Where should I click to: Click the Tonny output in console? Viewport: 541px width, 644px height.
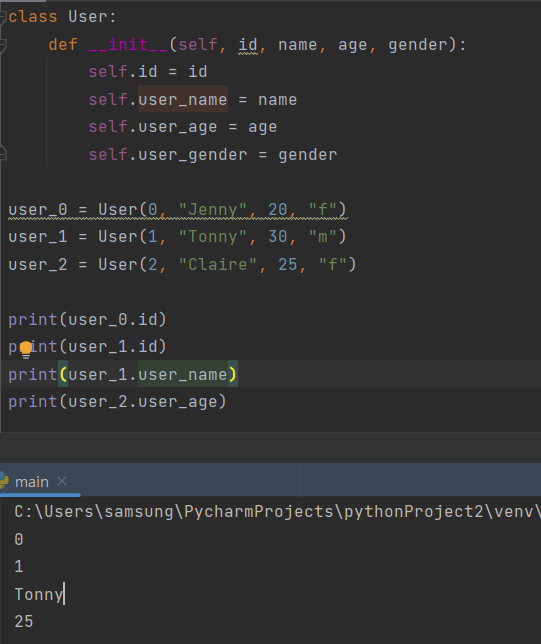[x=39, y=594]
